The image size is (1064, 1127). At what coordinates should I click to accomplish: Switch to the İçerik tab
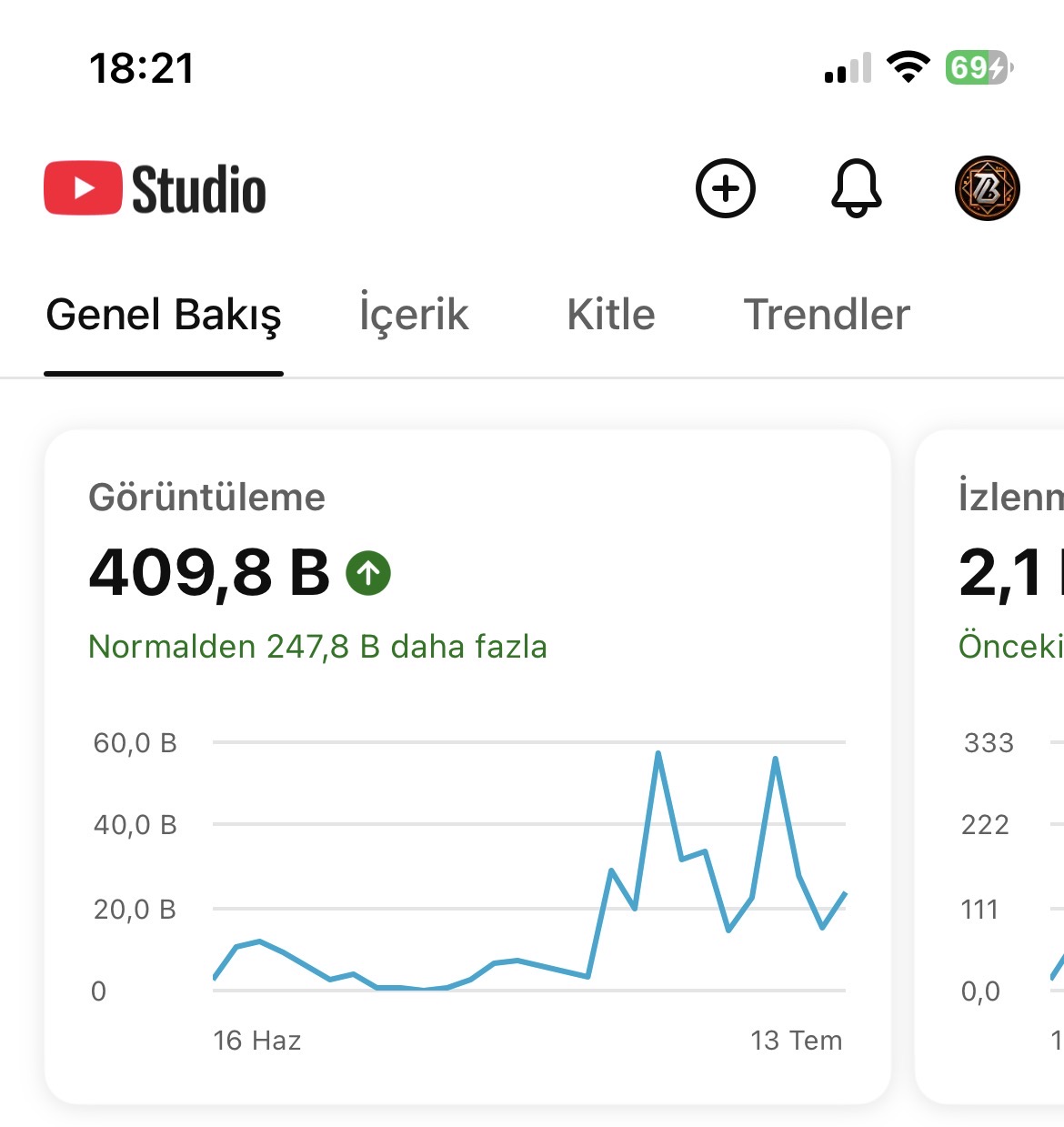point(414,316)
